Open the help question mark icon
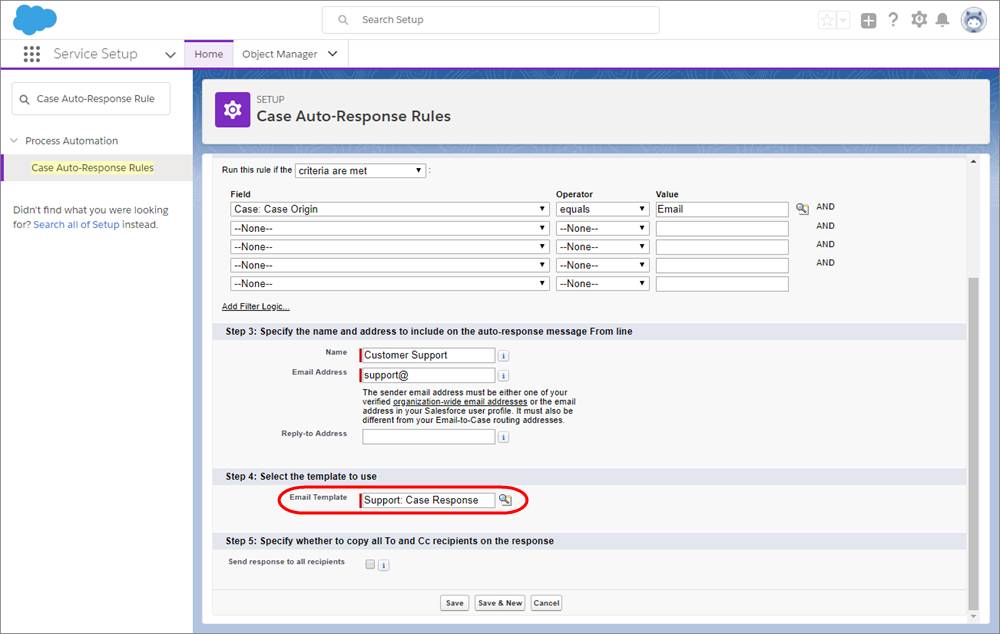Viewport: 1000px width, 634px height. point(893,20)
